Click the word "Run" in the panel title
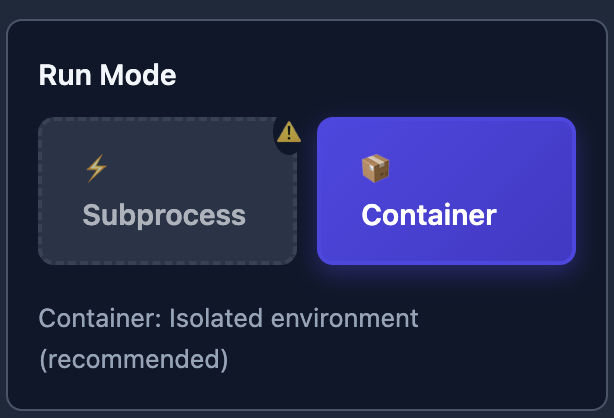The height and width of the screenshot is (418, 614). pos(62,76)
